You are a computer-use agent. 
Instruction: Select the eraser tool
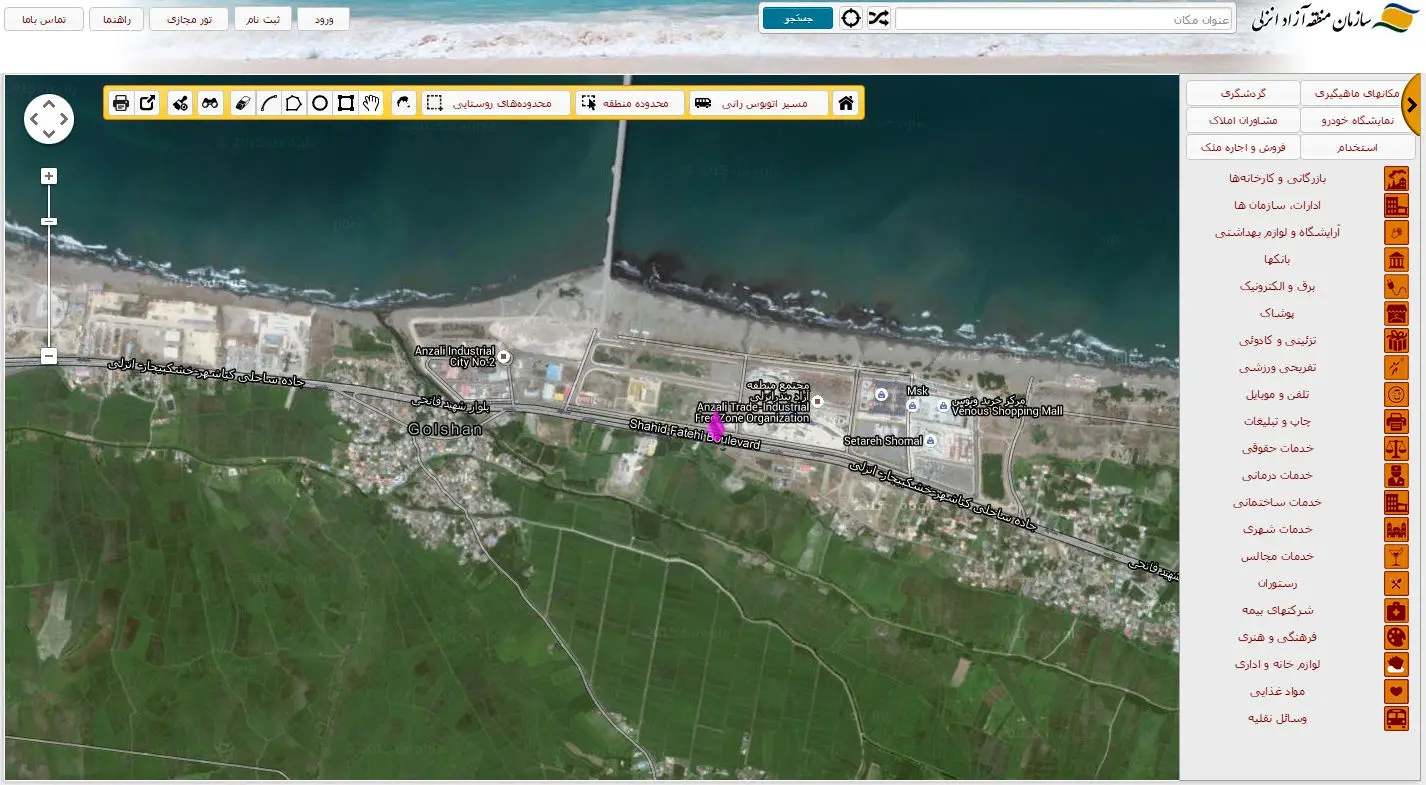[242, 103]
